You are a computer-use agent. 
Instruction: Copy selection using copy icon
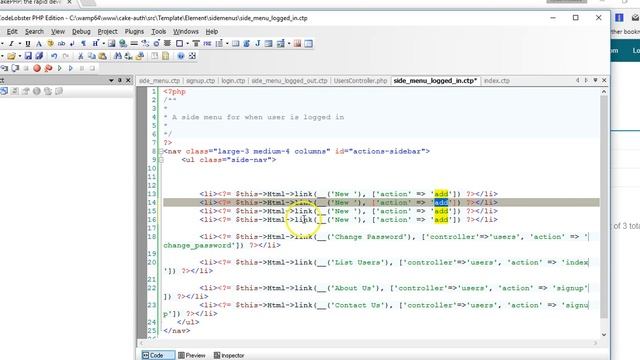(91, 56)
